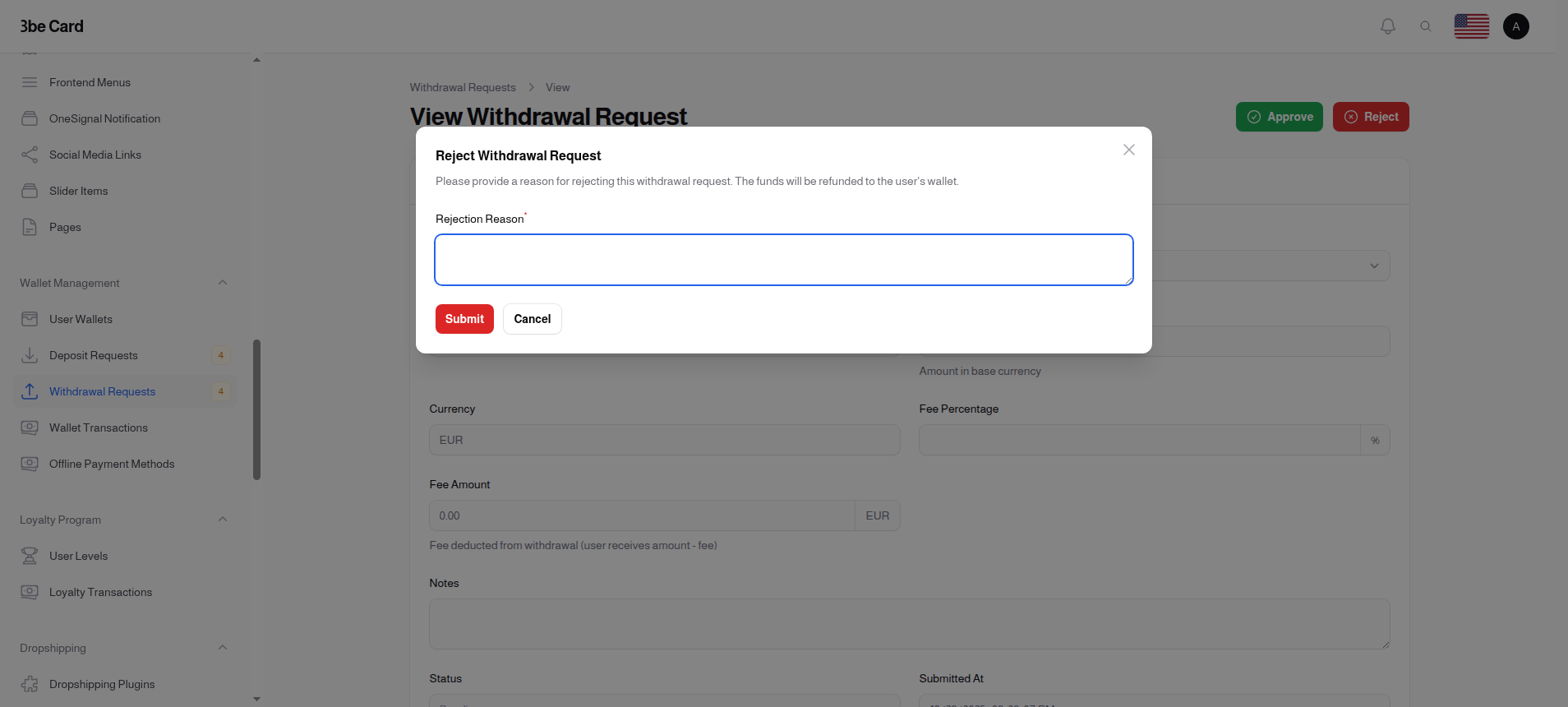The width and height of the screenshot is (1568, 707).
Task: Click the Pages document icon
Action: (30, 227)
